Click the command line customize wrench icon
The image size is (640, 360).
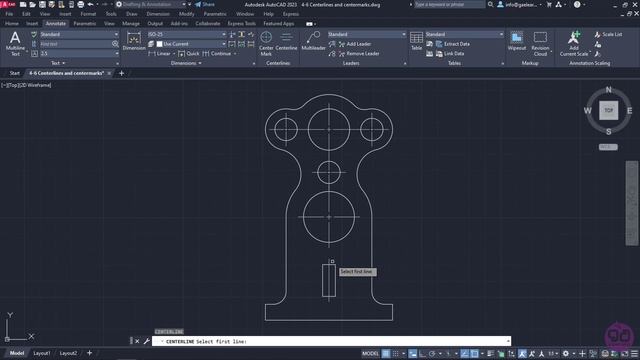coord(146,341)
